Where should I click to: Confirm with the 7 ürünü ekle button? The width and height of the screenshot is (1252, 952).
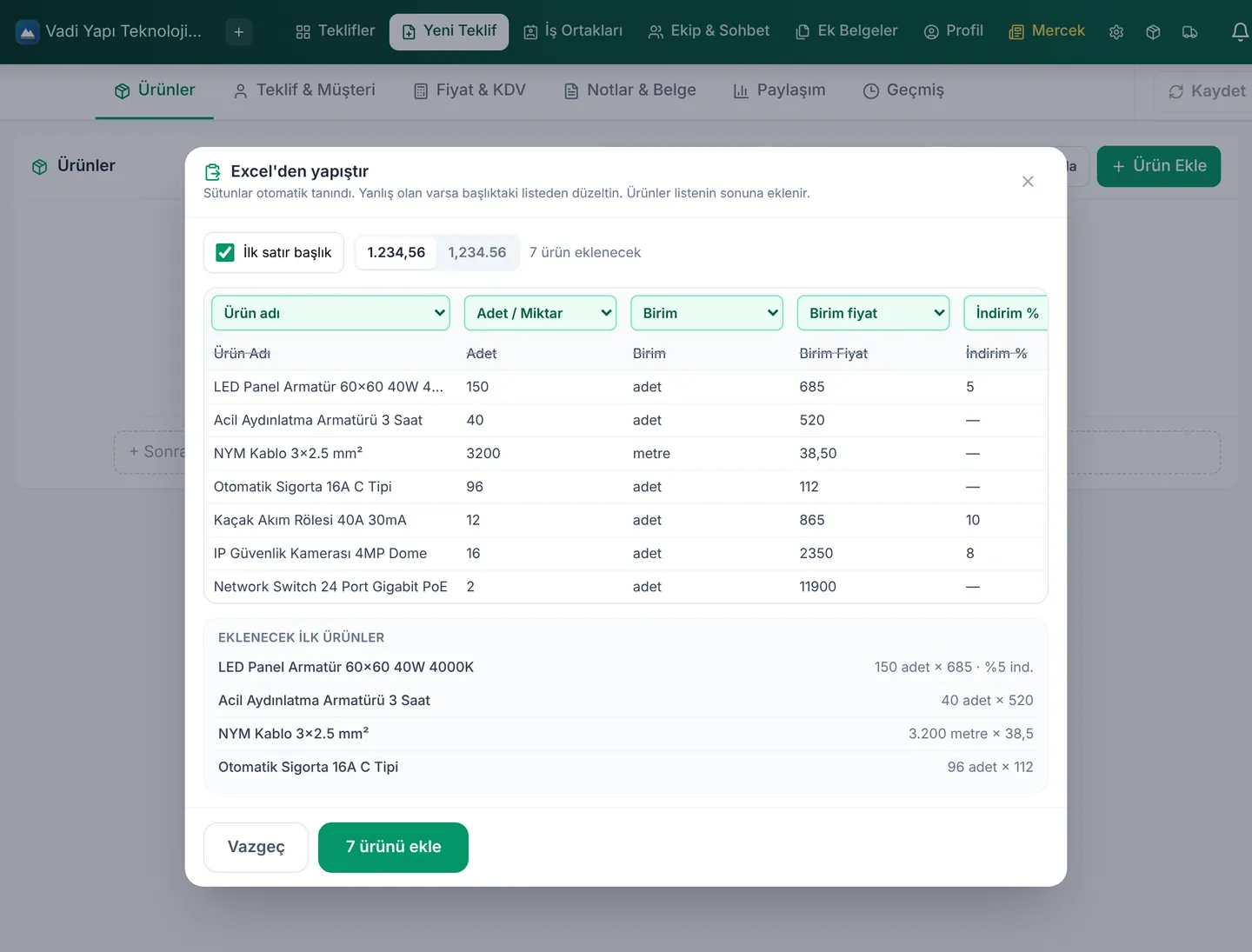click(394, 847)
